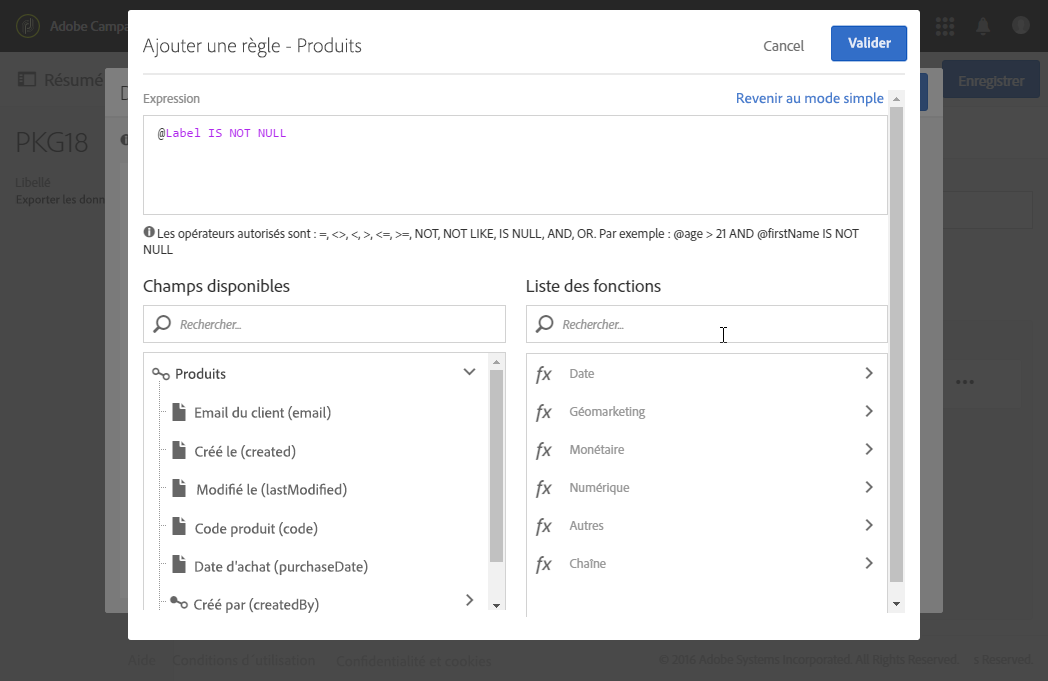Screen dimensions: 1048x681
Task: Click the file icon beside Code produit
Action: coord(179,527)
